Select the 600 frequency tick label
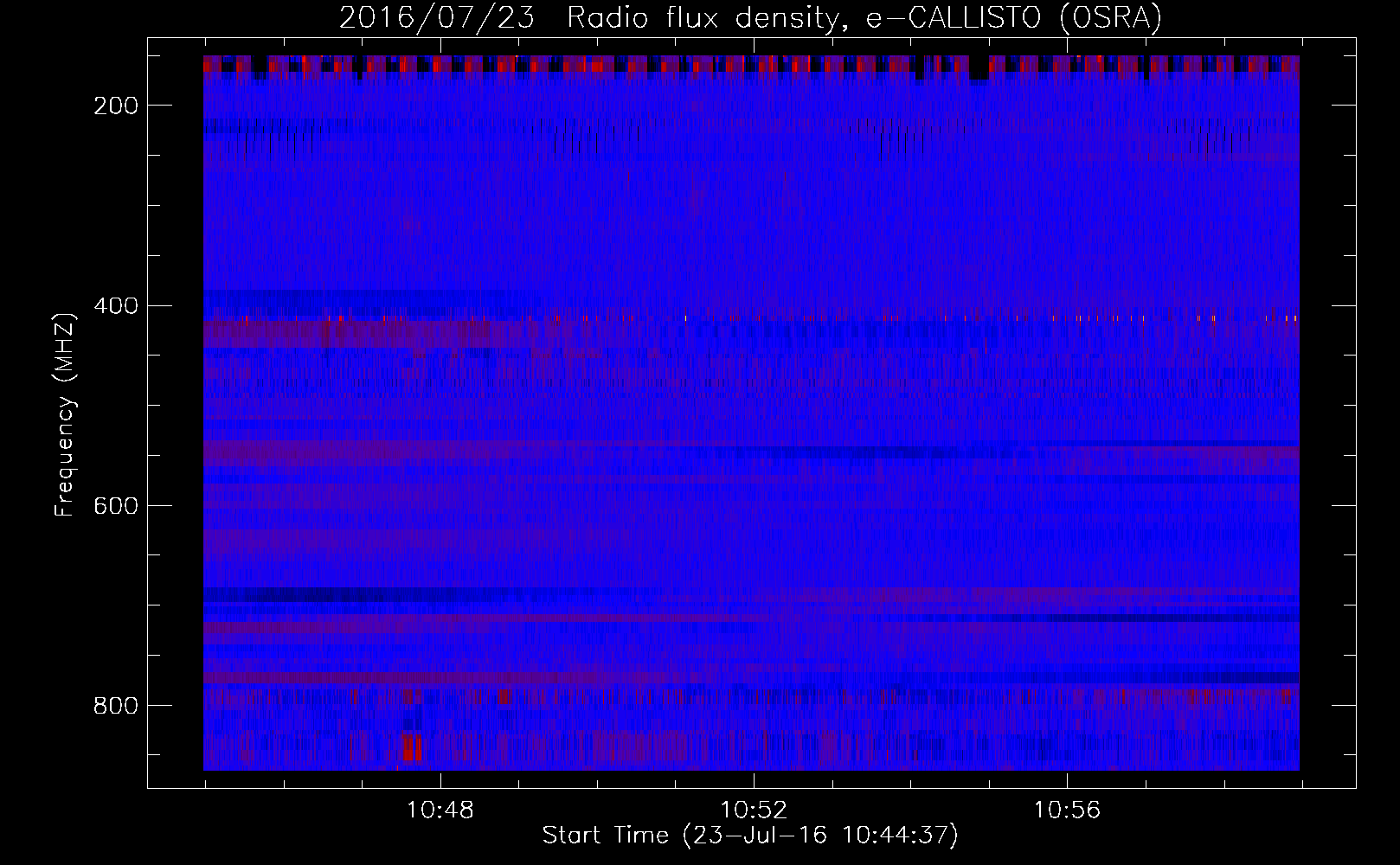1400x865 pixels. click(115, 505)
